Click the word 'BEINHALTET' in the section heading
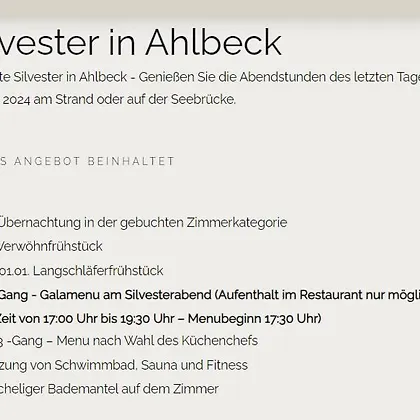The width and height of the screenshot is (420, 420). [131, 161]
